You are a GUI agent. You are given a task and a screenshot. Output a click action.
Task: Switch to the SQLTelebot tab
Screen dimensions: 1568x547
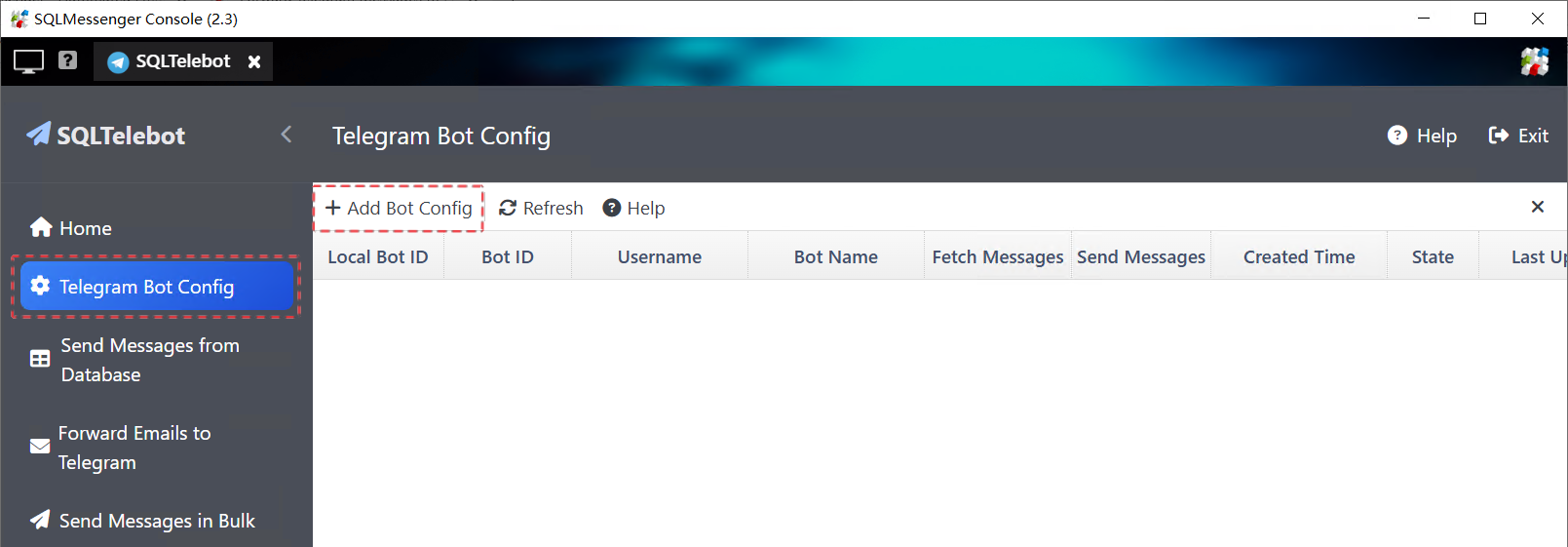[172, 61]
